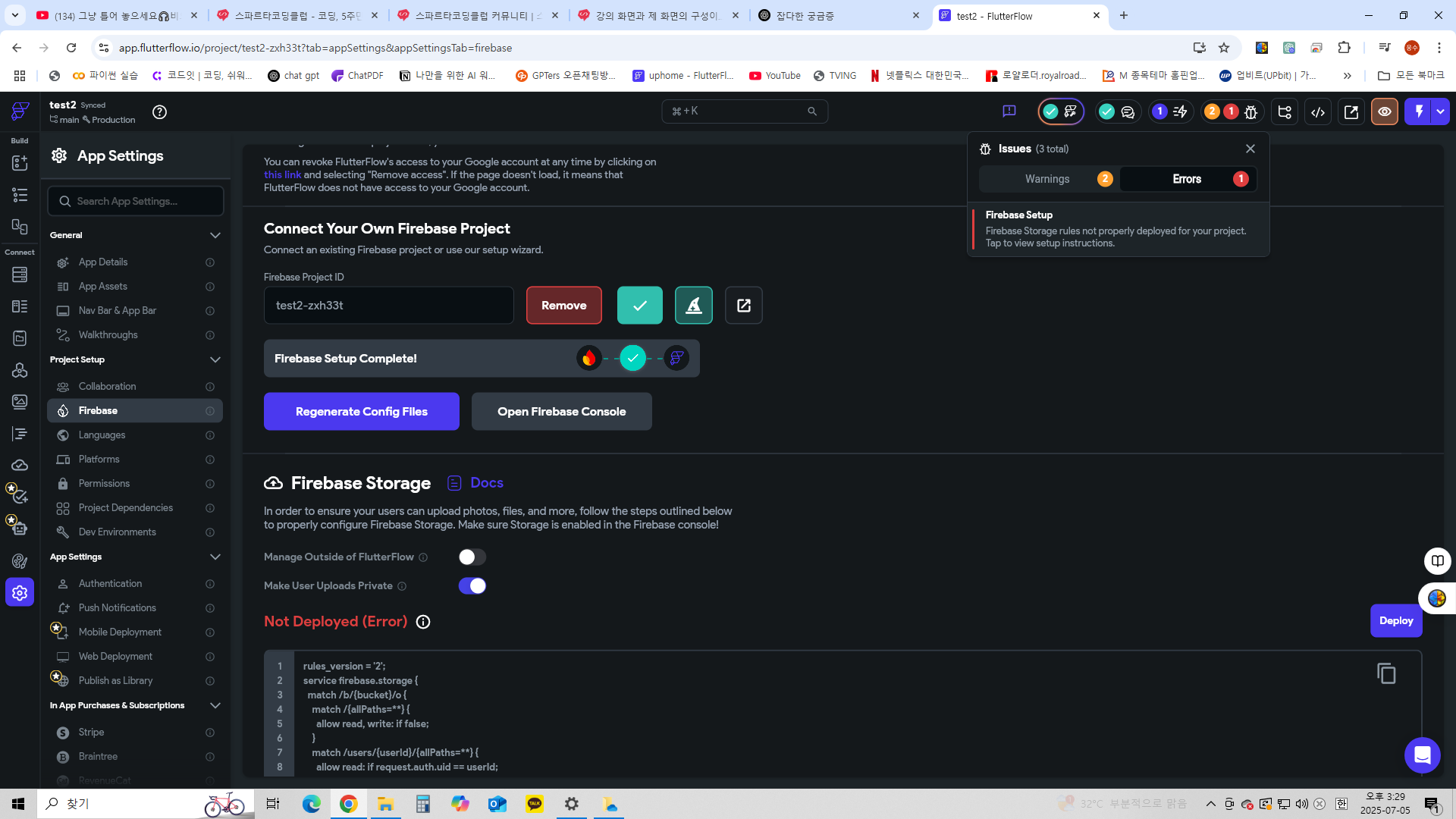
Task: Click the Remove button
Action: [564, 306]
